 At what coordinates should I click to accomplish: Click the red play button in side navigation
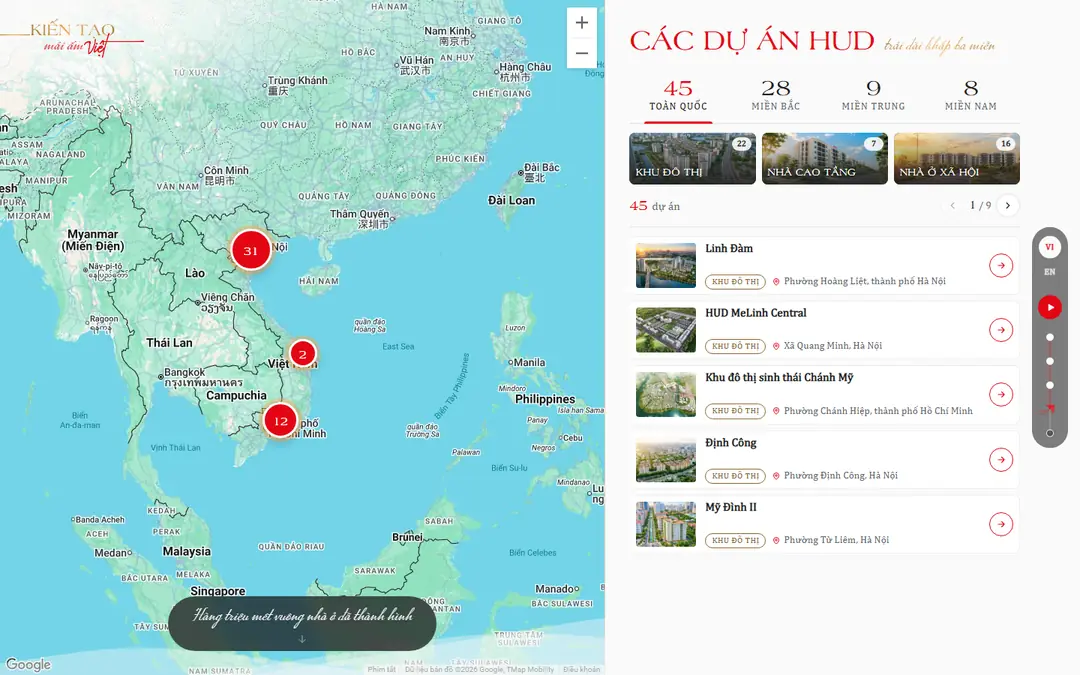pyautogui.click(x=1050, y=307)
